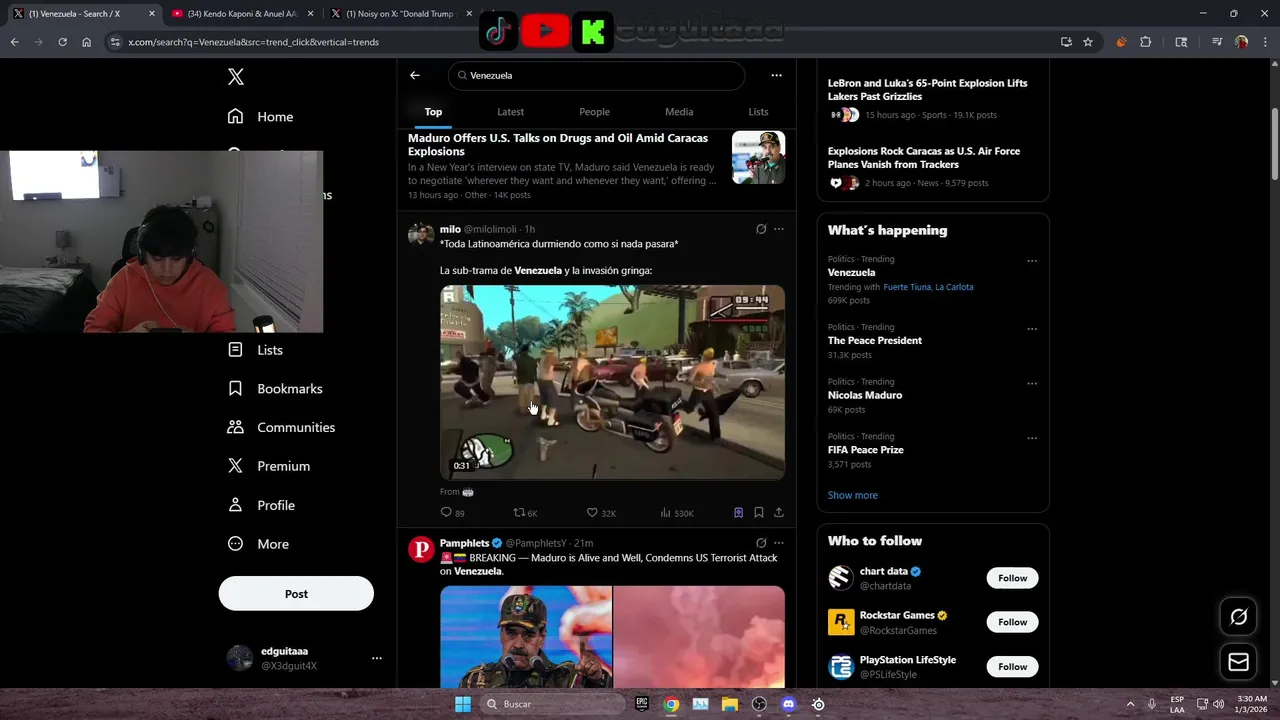Open options for Nicolas Maduro trend
This screenshot has height=720, width=1280.
pos(1032,383)
